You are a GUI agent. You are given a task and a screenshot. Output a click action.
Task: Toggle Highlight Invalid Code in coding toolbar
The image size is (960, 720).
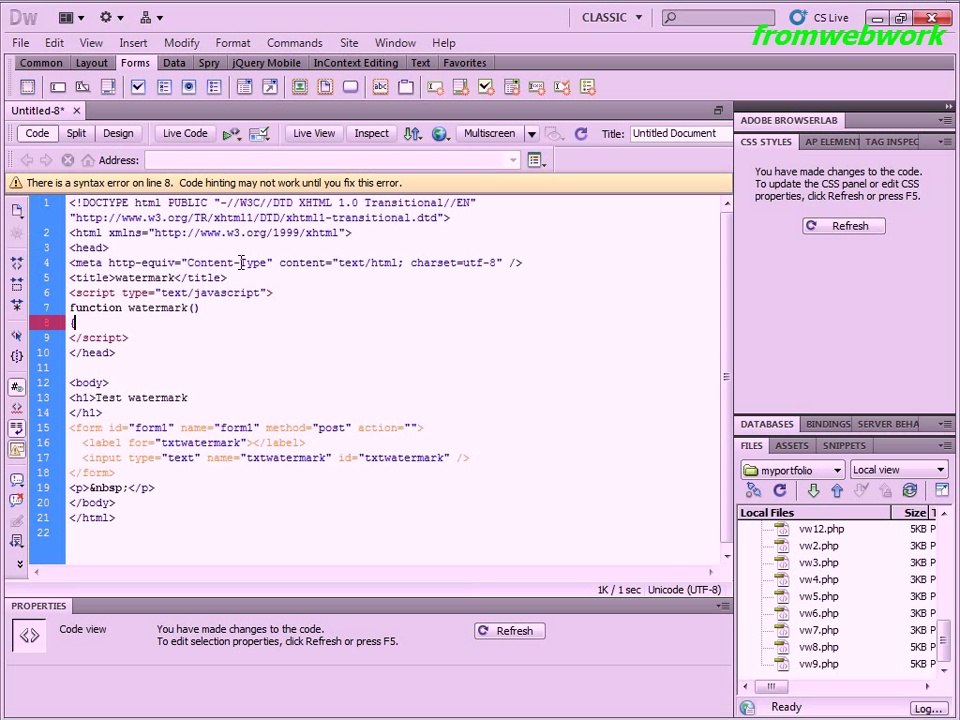17,408
